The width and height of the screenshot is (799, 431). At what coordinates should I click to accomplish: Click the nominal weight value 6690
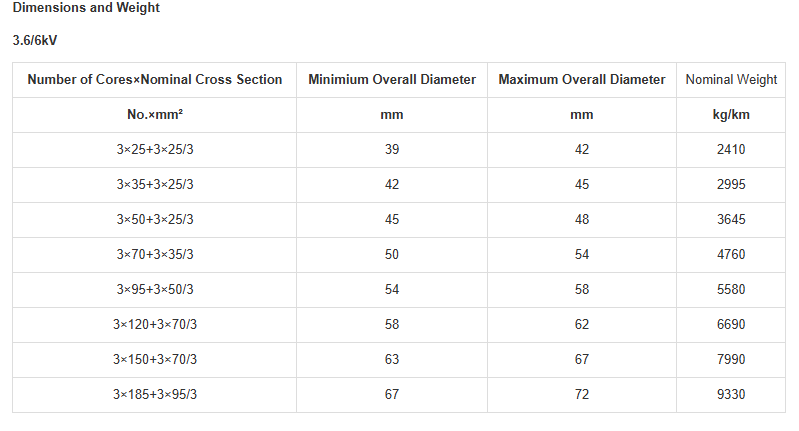pos(731,325)
